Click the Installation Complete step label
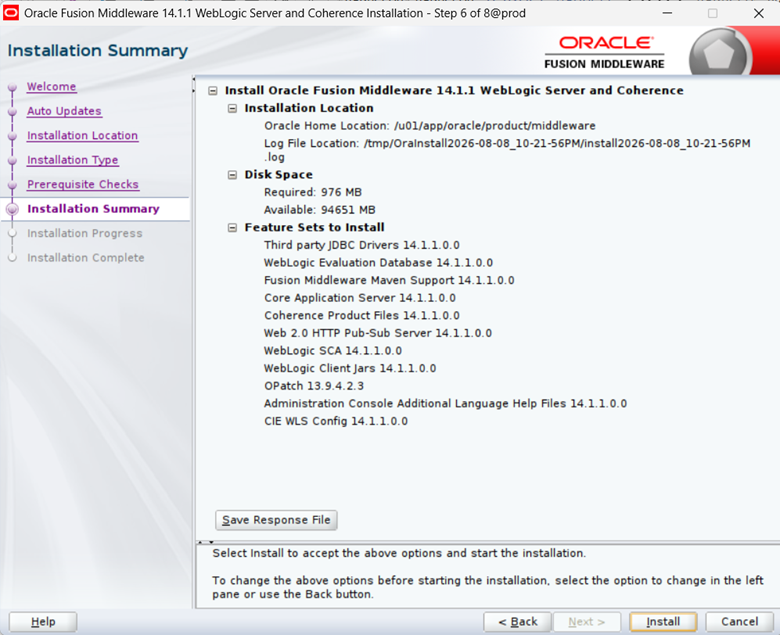 pos(86,258)
